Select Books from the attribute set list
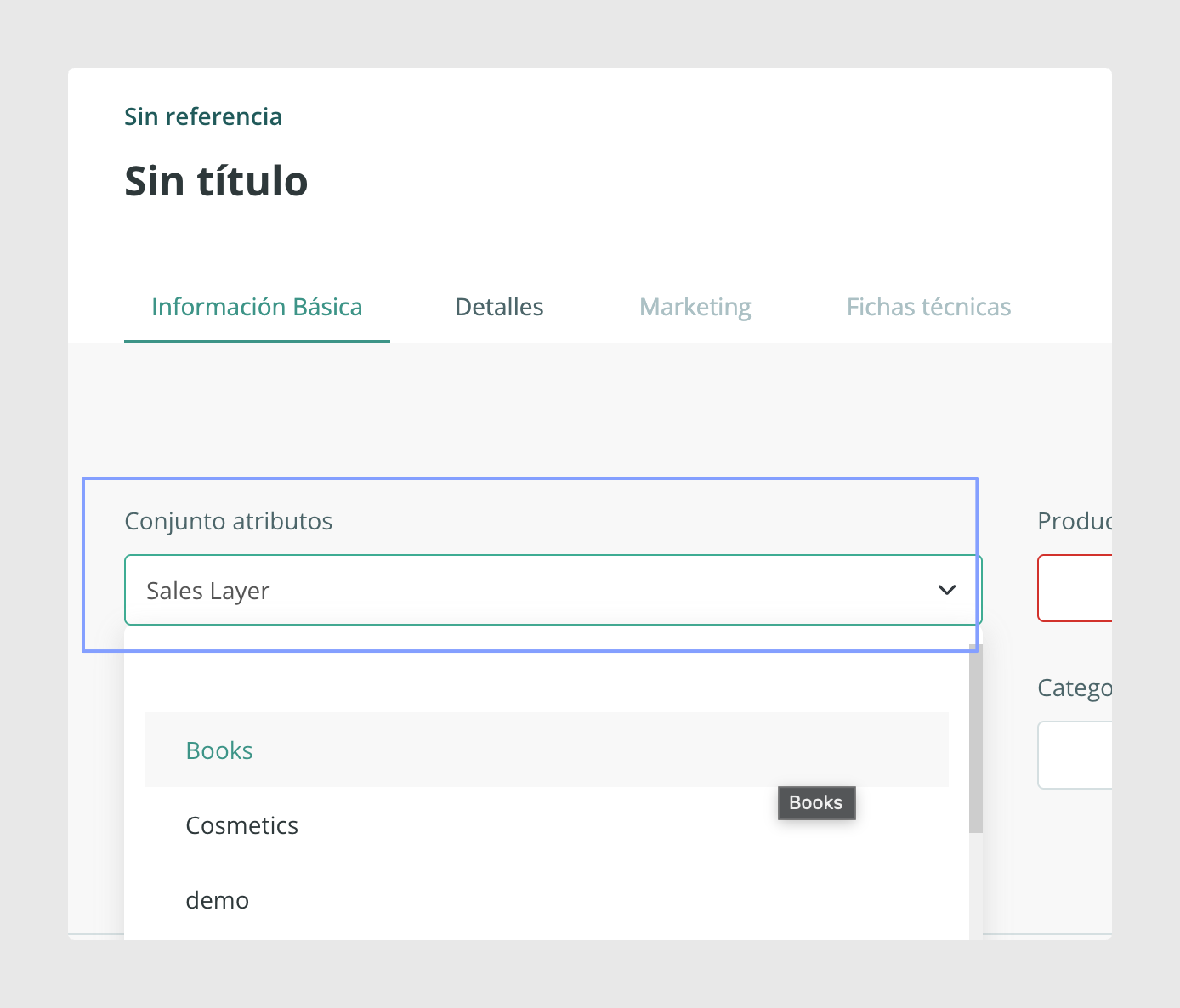This screenshot has height=1008, width=1180. click(547, 750)
